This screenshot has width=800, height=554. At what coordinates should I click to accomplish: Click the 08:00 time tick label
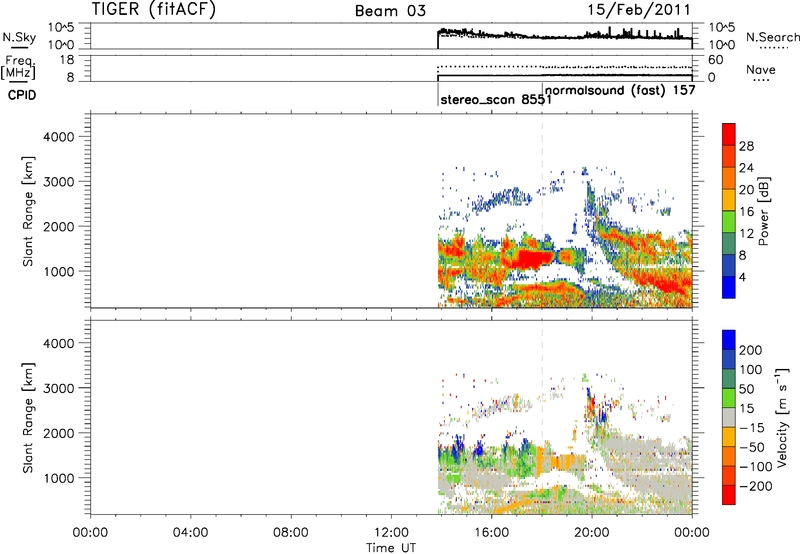coord(290,533)
